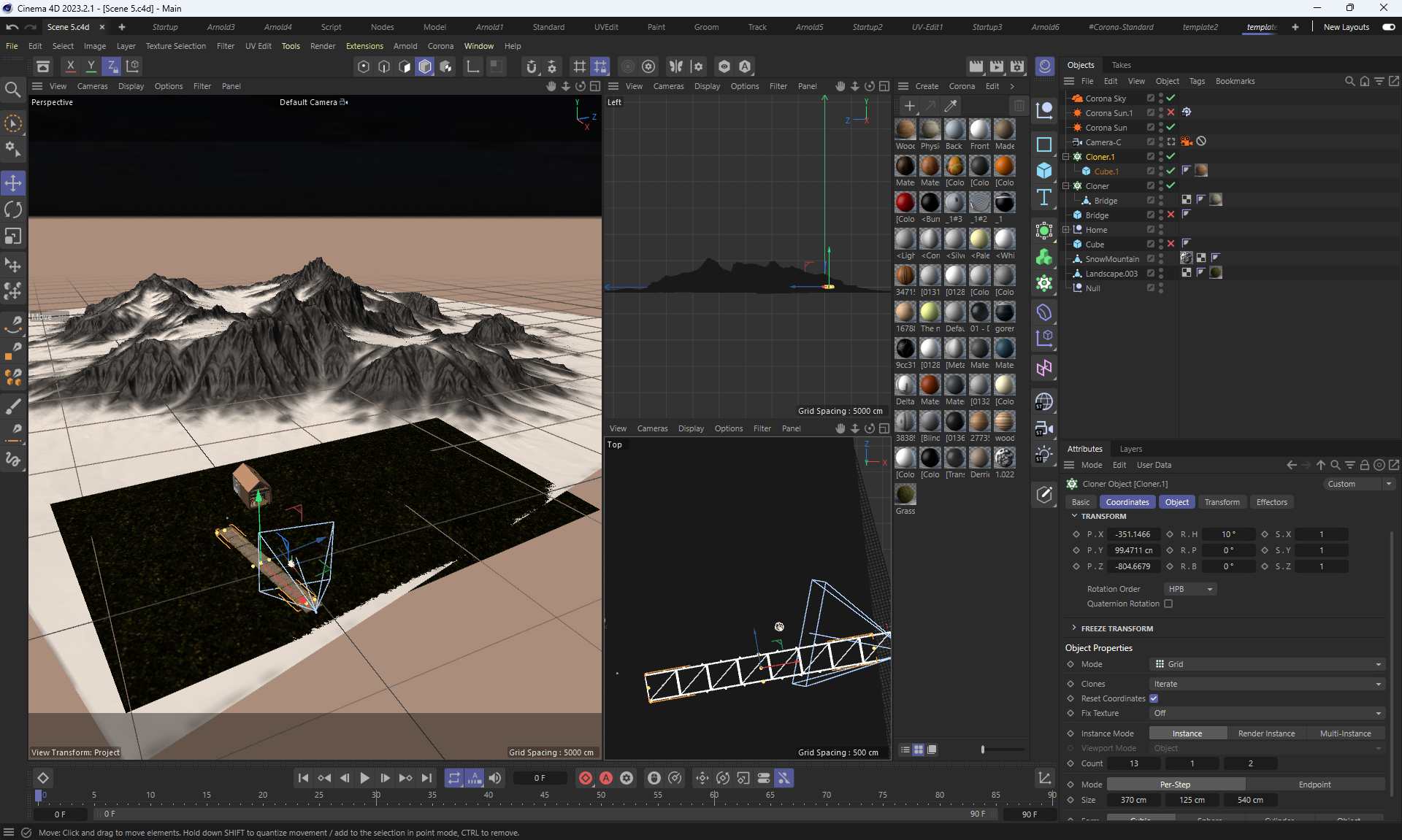Choose the Endpoint mode button
This screenshot has height=840, width=1402.
point(1314,785)
